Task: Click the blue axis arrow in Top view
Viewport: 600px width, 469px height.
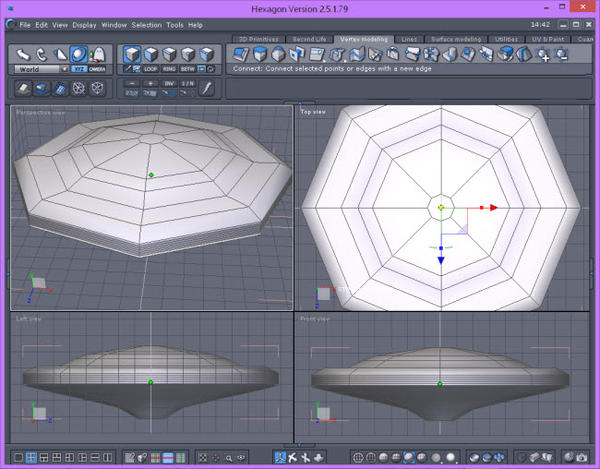Action: pos(441,261)
